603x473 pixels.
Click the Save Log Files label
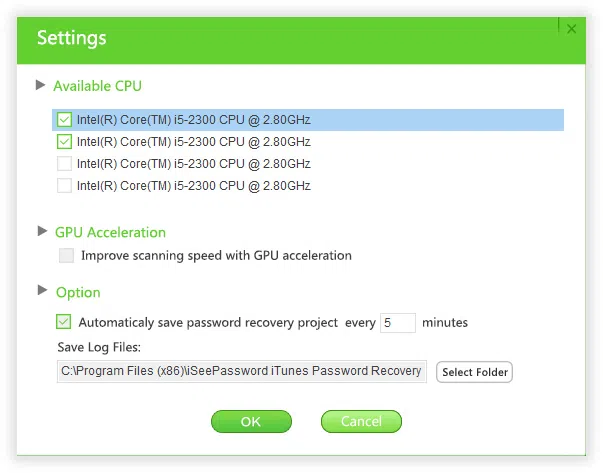coord(99,347)
